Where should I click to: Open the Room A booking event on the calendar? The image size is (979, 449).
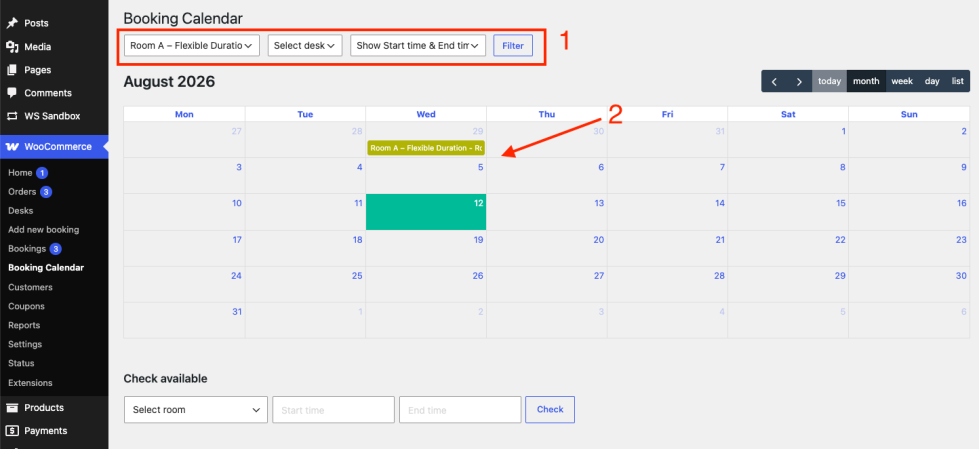click(426, 148)
